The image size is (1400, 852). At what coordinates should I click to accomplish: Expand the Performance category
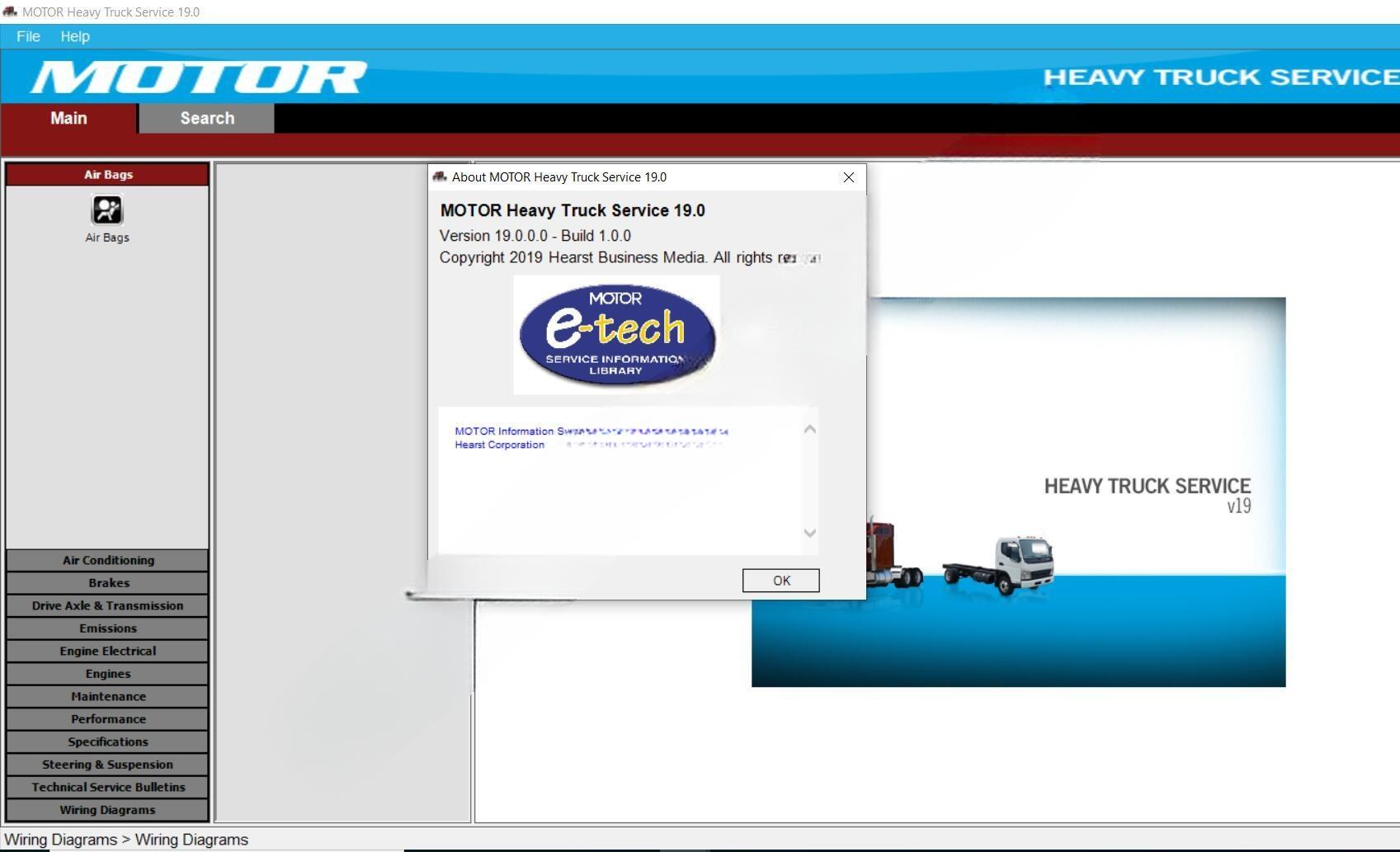coord(107,719)
